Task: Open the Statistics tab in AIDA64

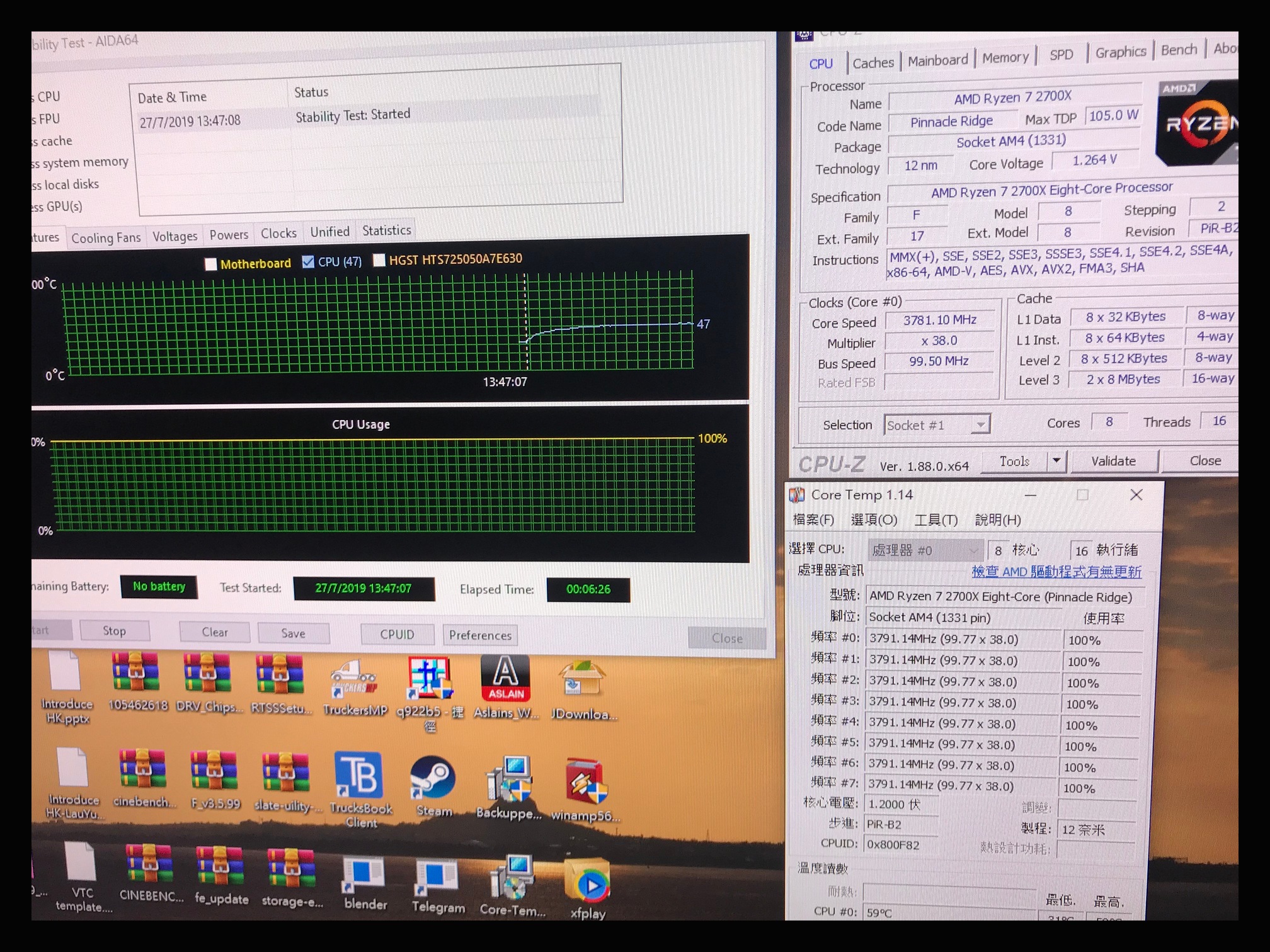Action: [386, 230]
